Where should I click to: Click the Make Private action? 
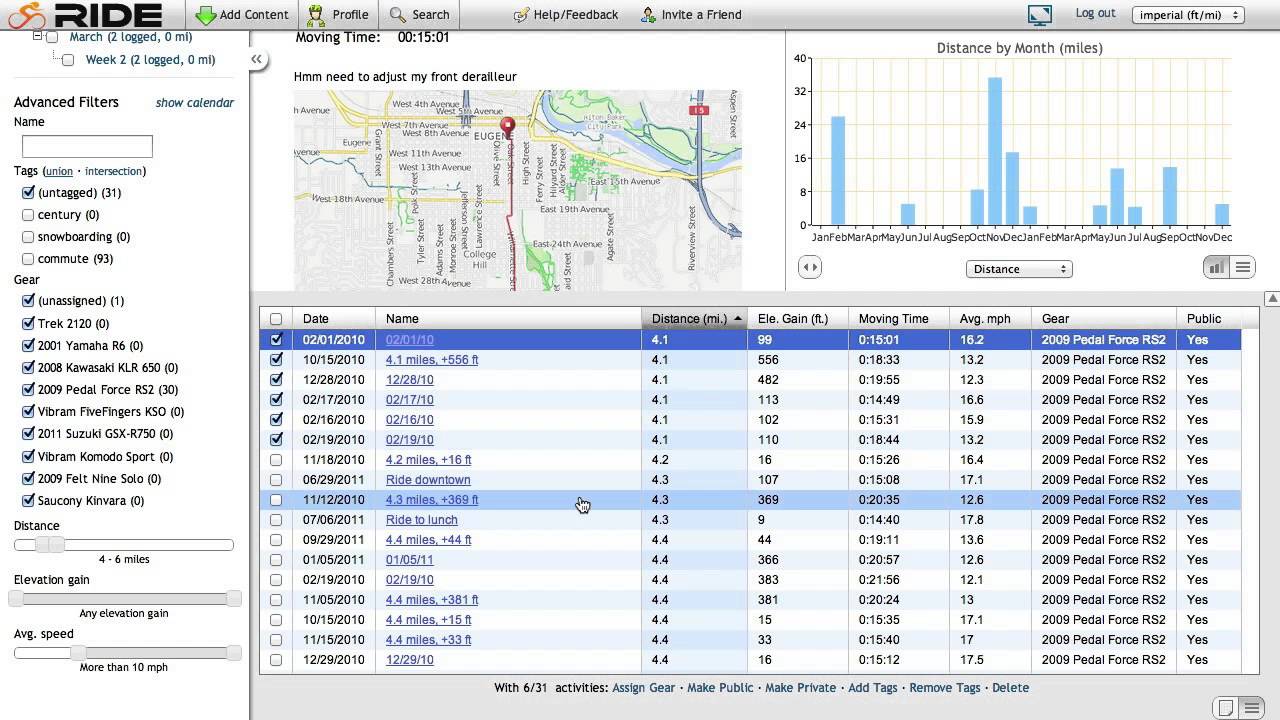point(800,688)
